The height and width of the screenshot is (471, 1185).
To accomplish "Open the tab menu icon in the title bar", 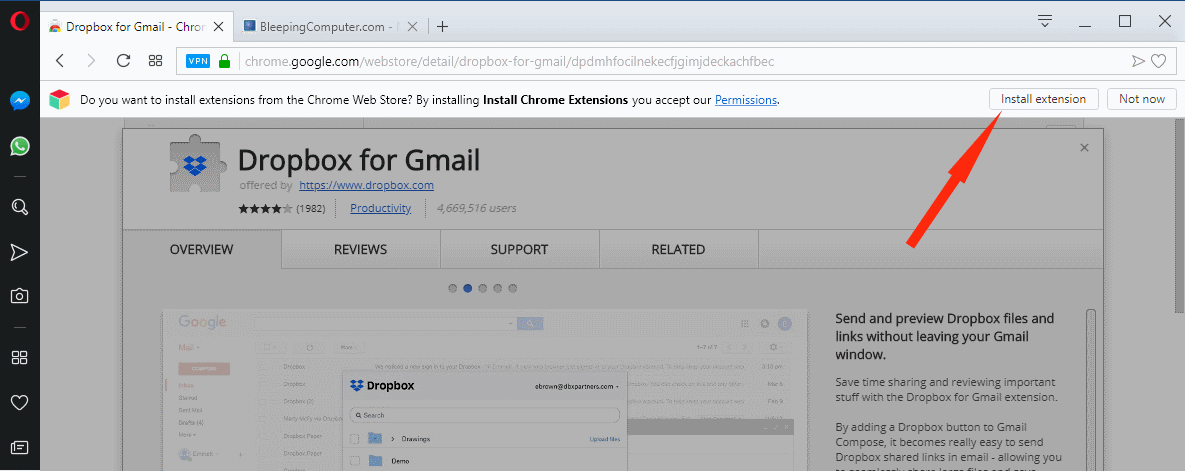I will coord(1045,21).
